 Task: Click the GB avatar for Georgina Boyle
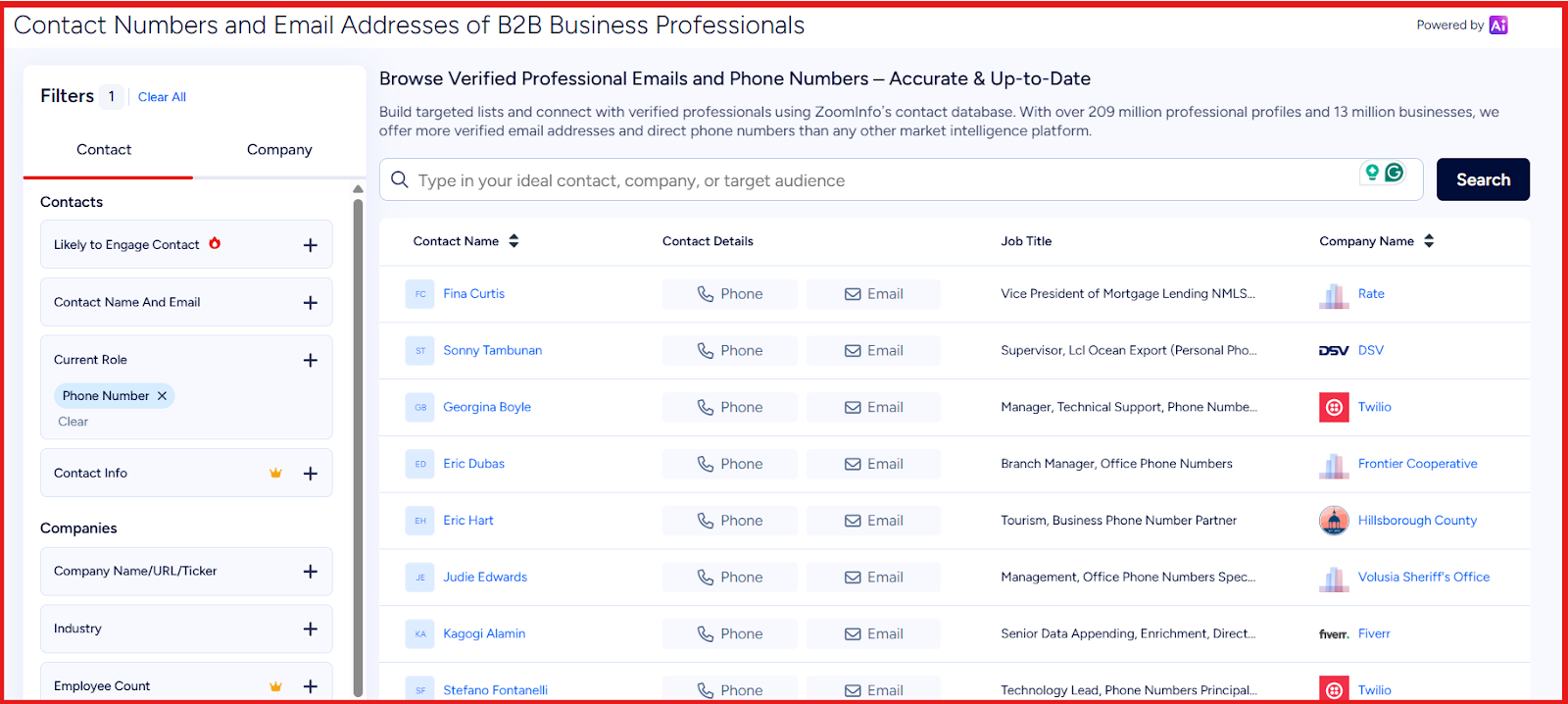tap(420, 407)
